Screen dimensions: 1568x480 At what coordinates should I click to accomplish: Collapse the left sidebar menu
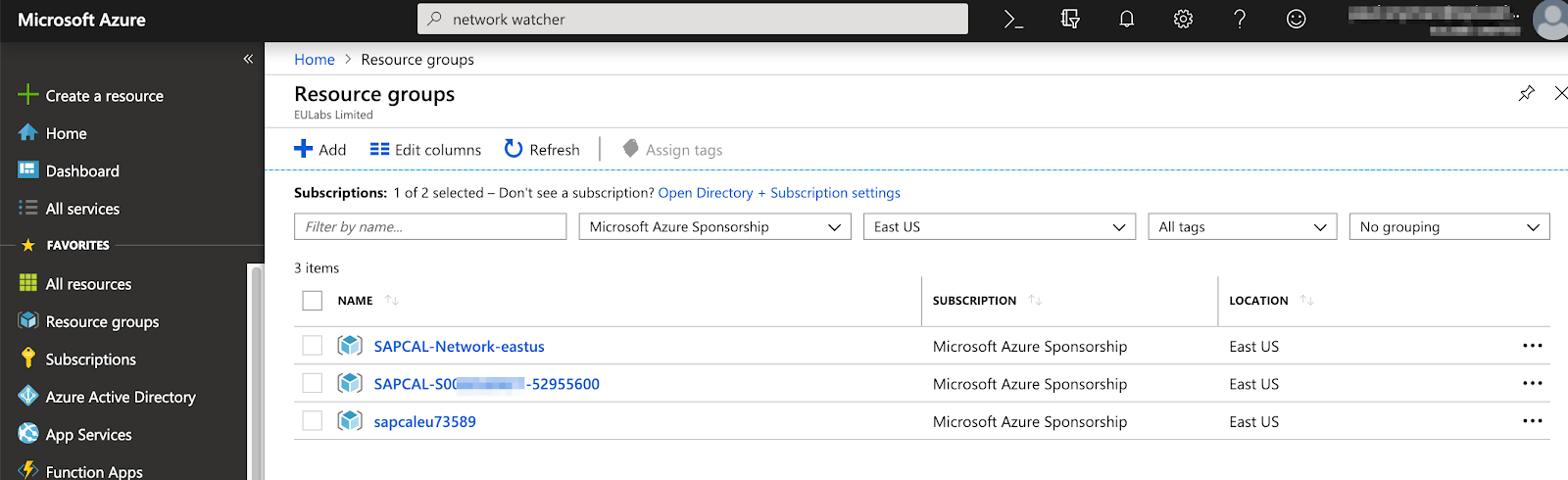point(248,59)
